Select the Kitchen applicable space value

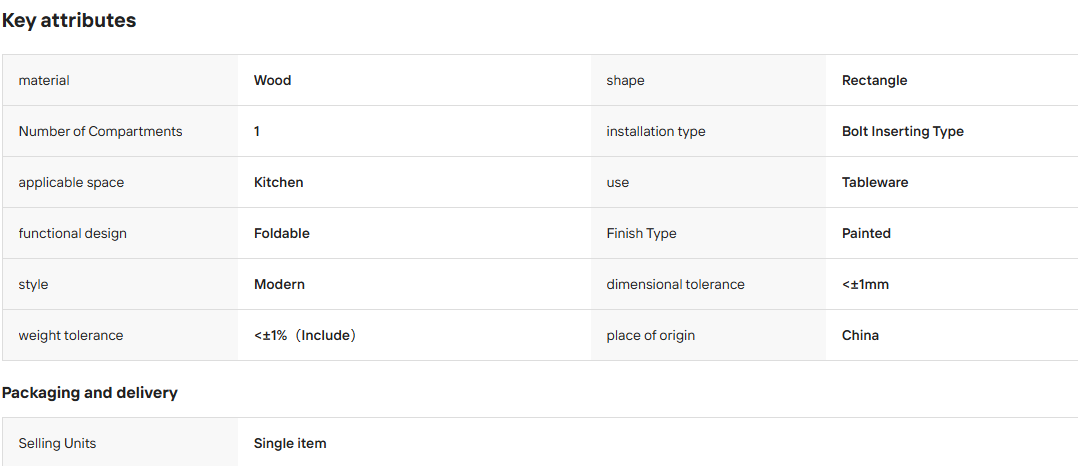278,182
